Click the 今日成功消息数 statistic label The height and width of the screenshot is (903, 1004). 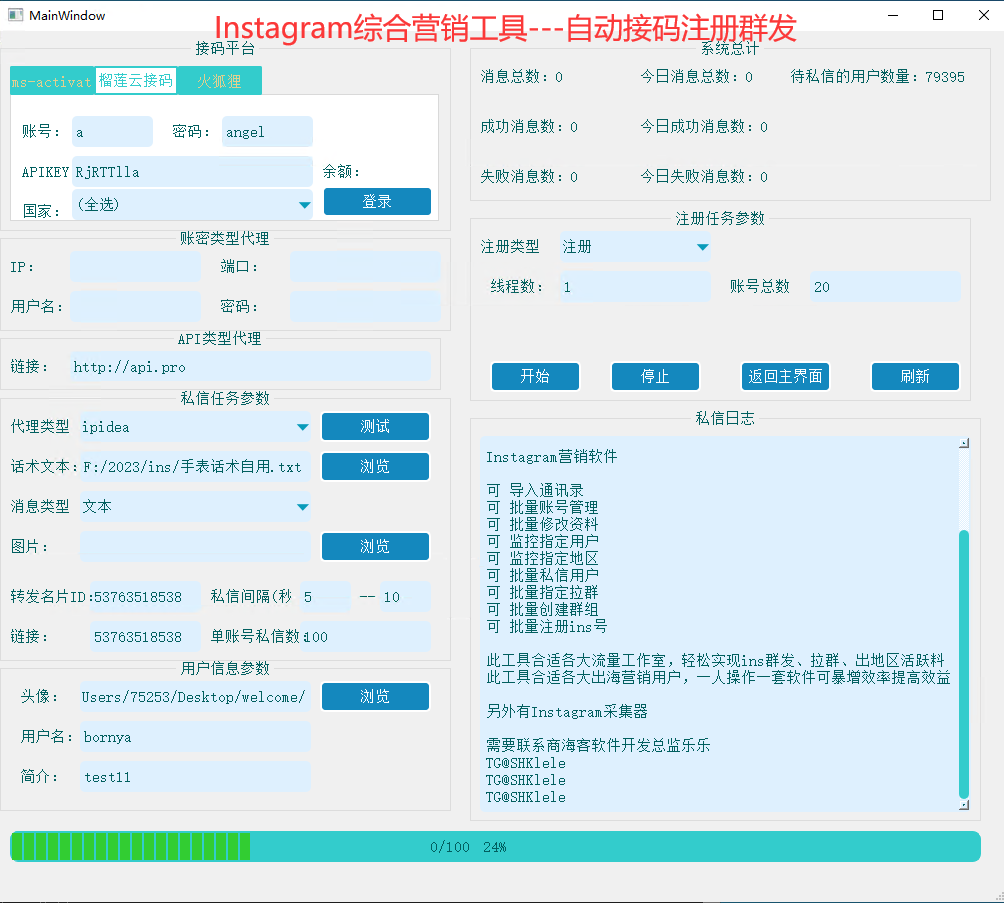click(704, 127)
